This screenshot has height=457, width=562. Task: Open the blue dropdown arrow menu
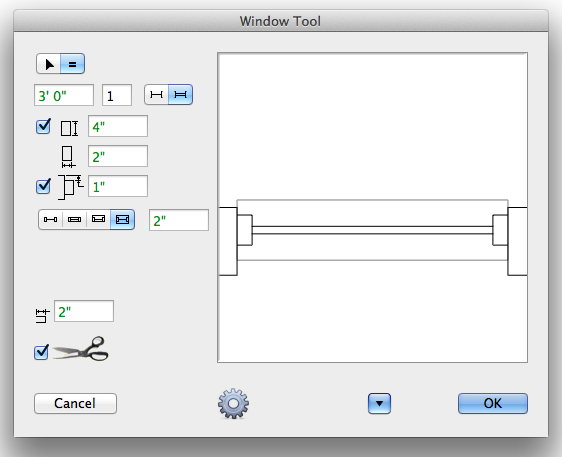[x=379, y=404]
